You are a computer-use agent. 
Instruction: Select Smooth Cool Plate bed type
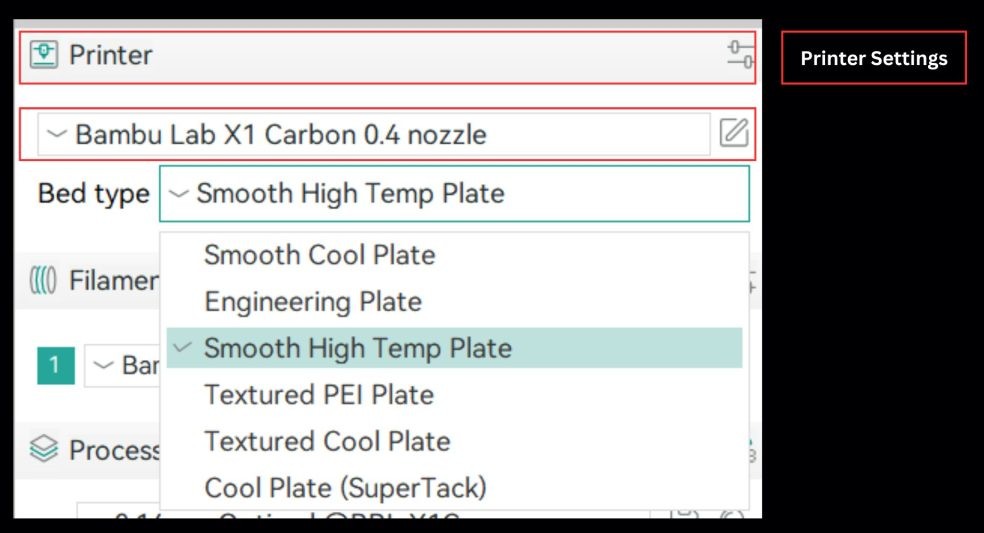(319, 255)
